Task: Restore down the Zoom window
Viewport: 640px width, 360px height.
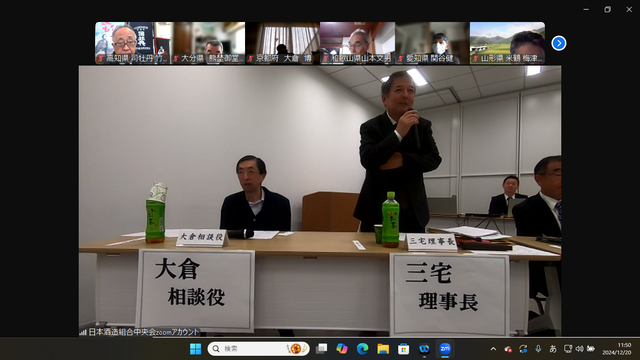Action: tap(607, 9)
